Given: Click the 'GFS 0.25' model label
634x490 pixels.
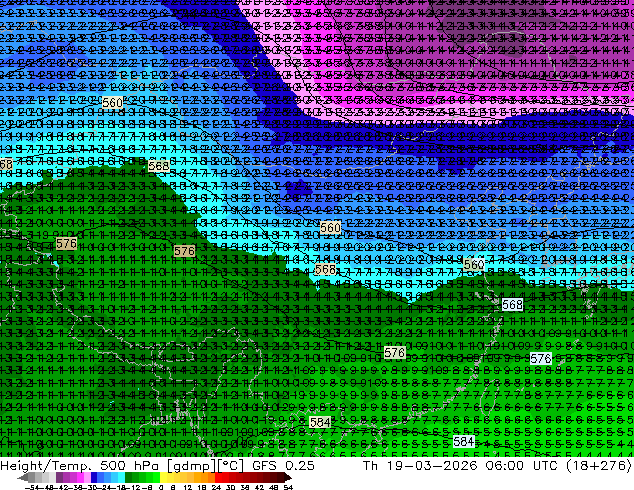Looking at the screenshot, I should pyautogui.click(x=283, y=465).
